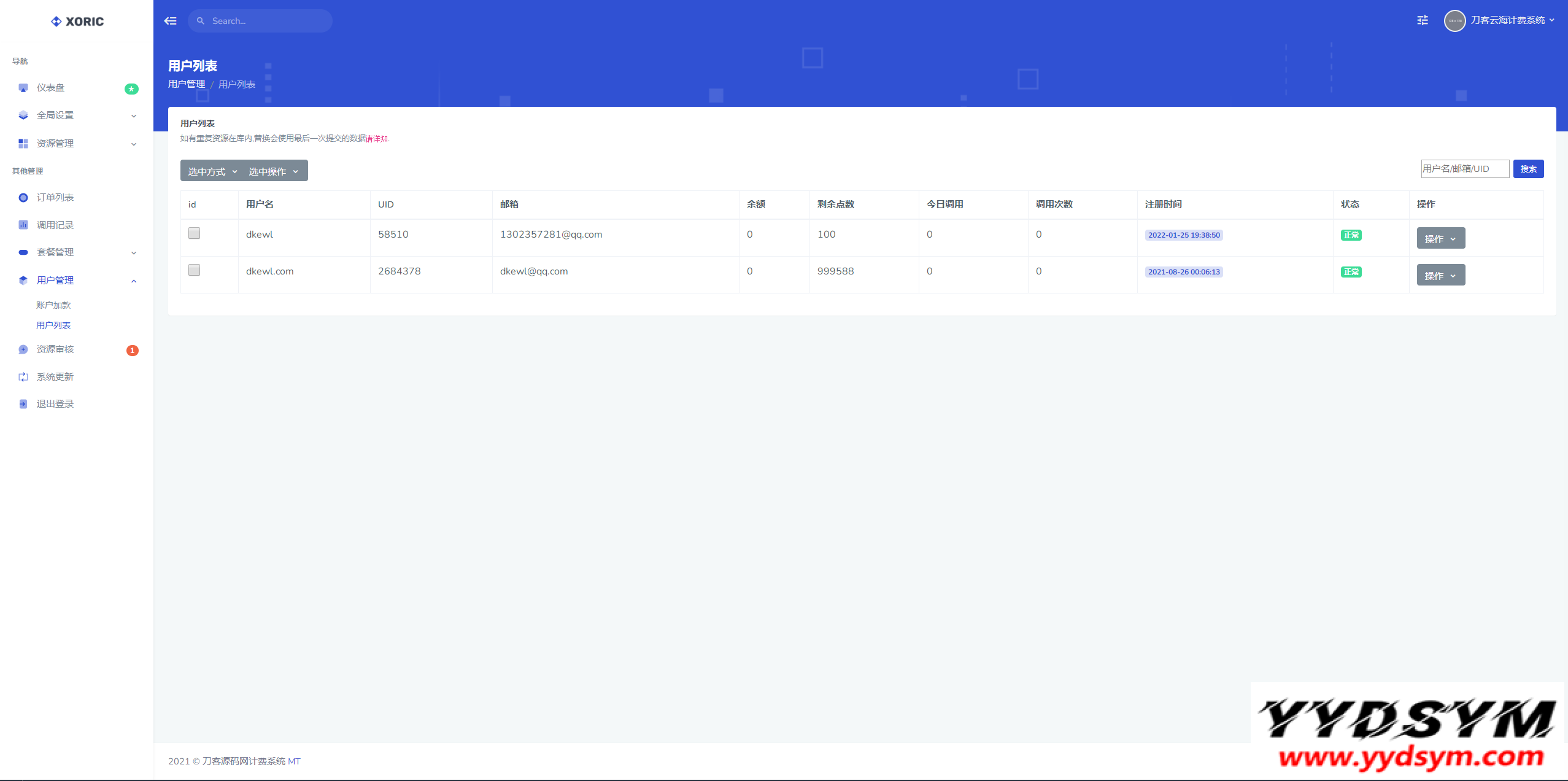Click the system update (系统更新) icon
Image resolution: width=1568 pixels, height=781 pixels.
[23, 377]
